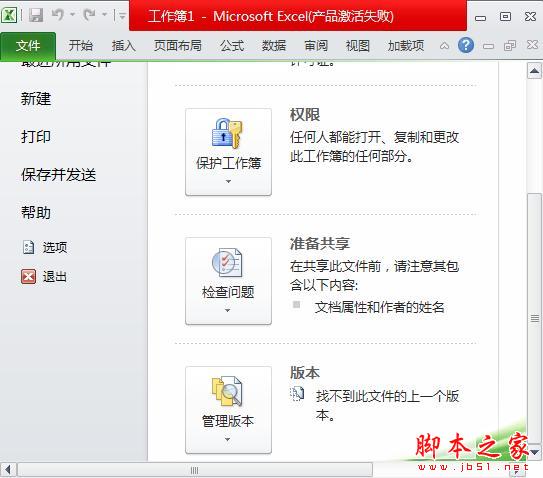Switch to the 页面布局 ribbon tab
This screenshot has width=543, height=478.
click(x=178, y=46)
